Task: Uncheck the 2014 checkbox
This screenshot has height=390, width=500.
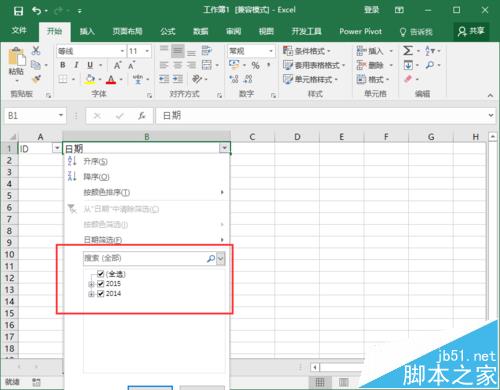Action: 101,294
